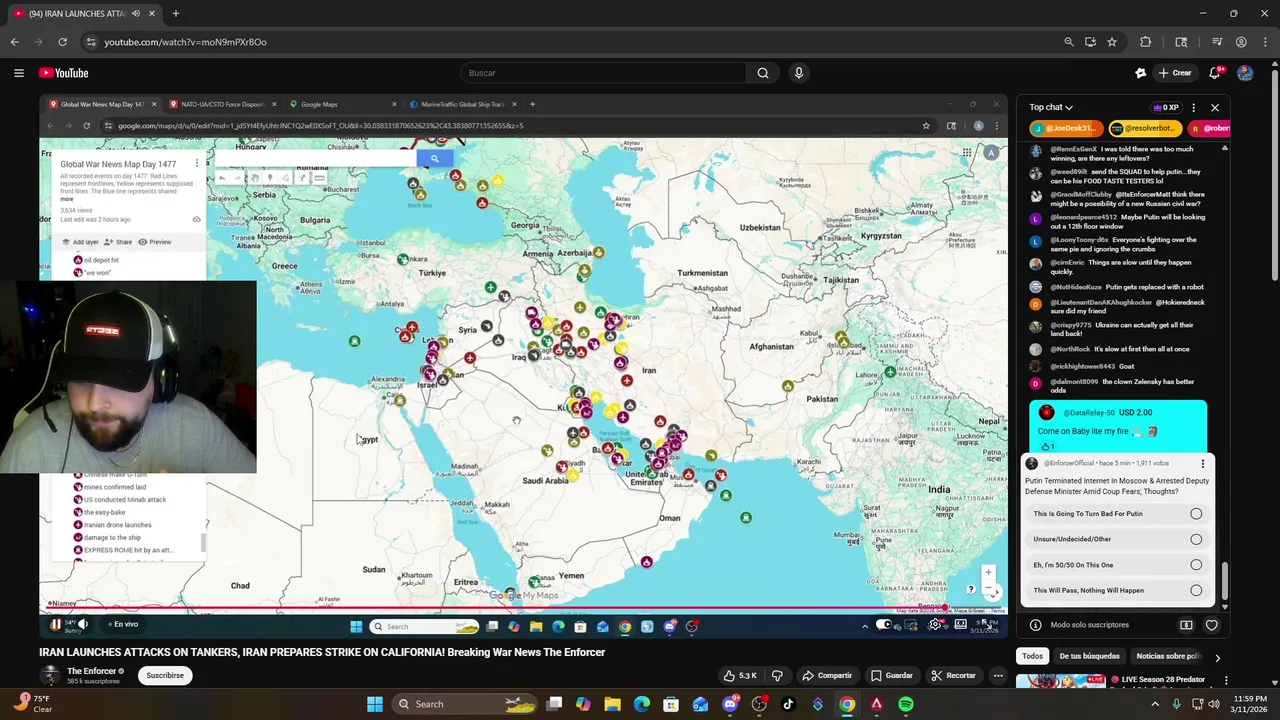Screen dimensions: 1280x720
Task: Open Chrome media controls icon
Action: (1217, 42)
